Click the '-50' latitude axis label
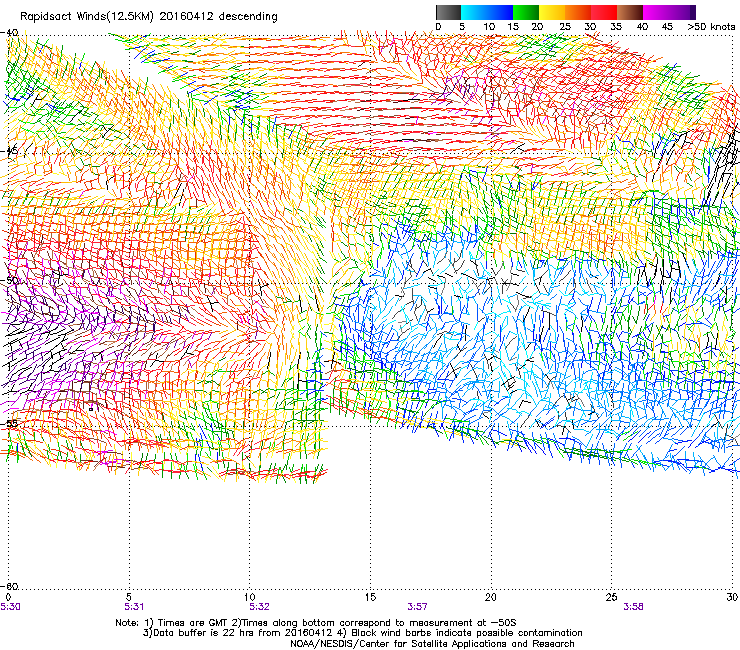740x650 pixels. 9,280
